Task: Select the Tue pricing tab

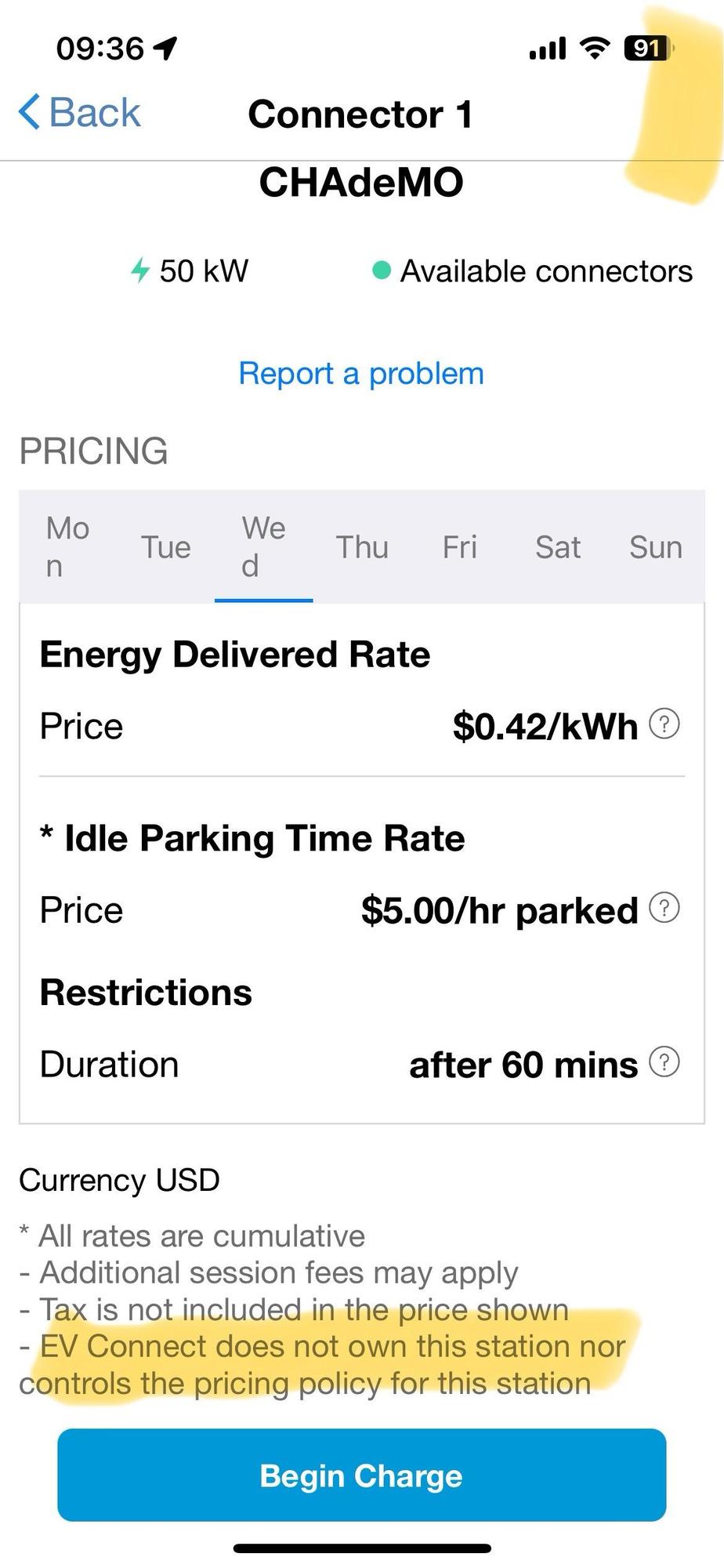Action: [166, 546]
